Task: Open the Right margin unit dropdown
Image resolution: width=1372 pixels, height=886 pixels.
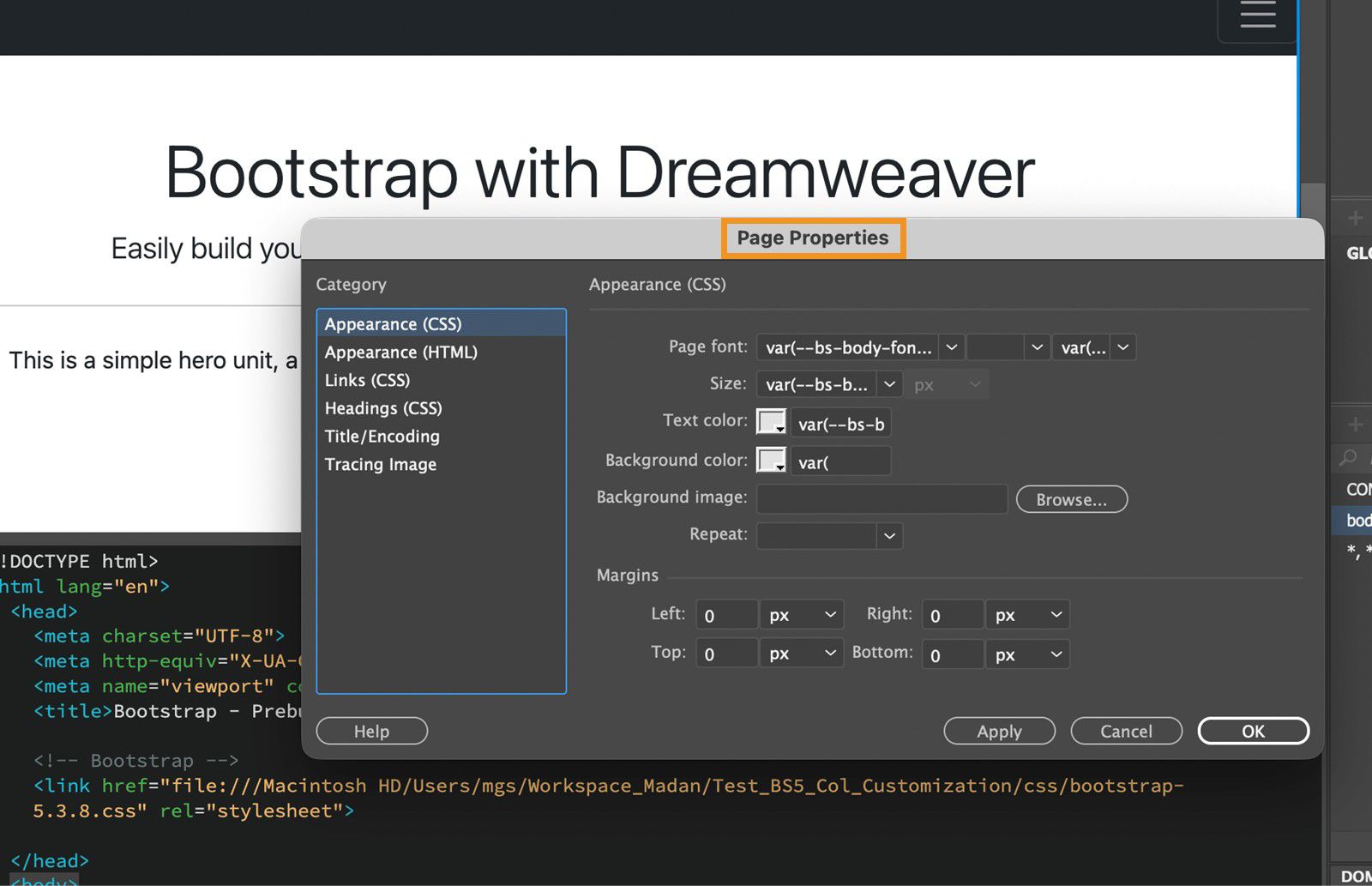Action: coord(1027,615)
